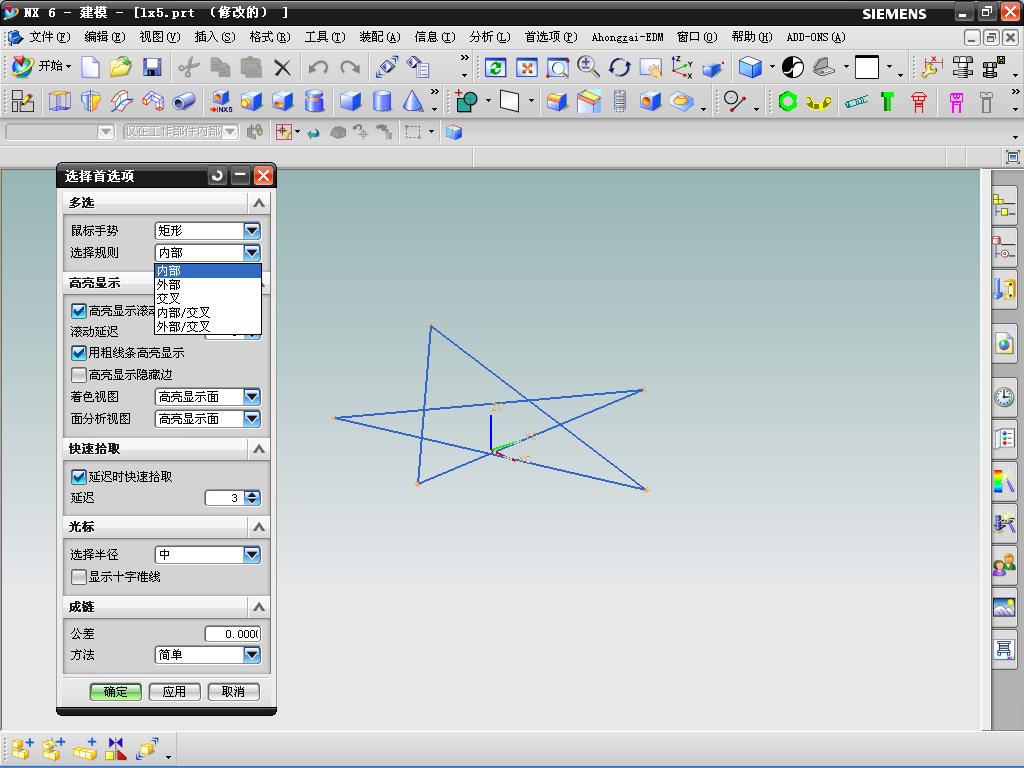
Task: Click the Refresh view icon
Action: (496, 67)
